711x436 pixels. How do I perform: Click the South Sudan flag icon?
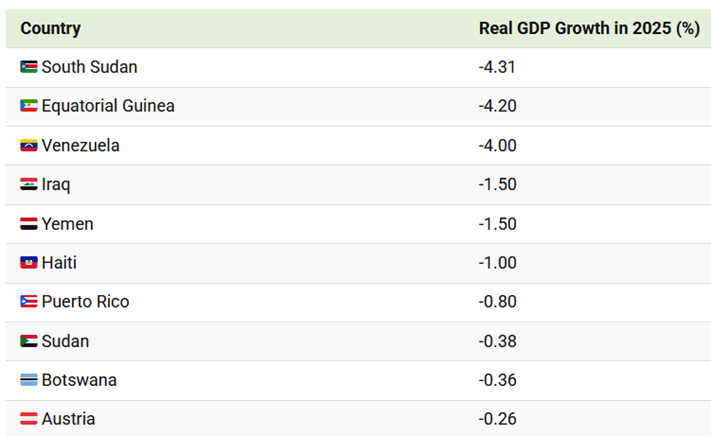(x=29, y=67)
